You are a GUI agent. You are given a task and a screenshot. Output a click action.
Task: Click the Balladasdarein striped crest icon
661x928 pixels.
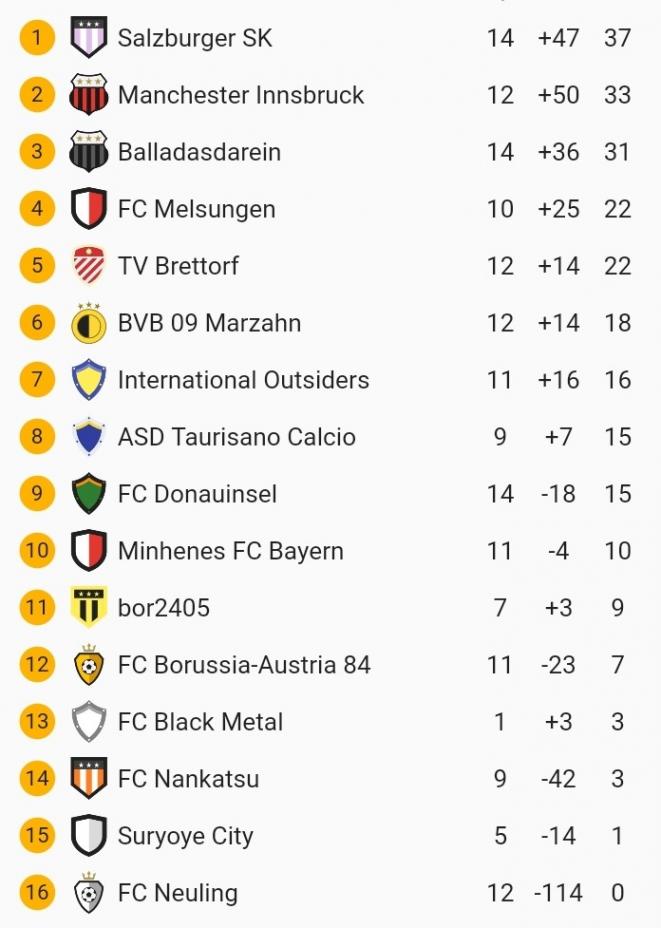[x=89, y=152]
